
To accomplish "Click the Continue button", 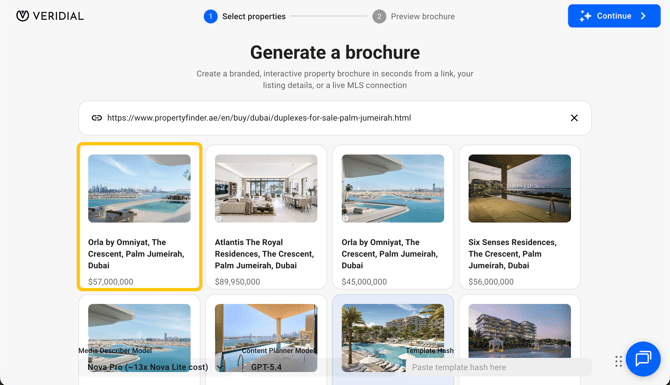I will click(x=614, y=16).
